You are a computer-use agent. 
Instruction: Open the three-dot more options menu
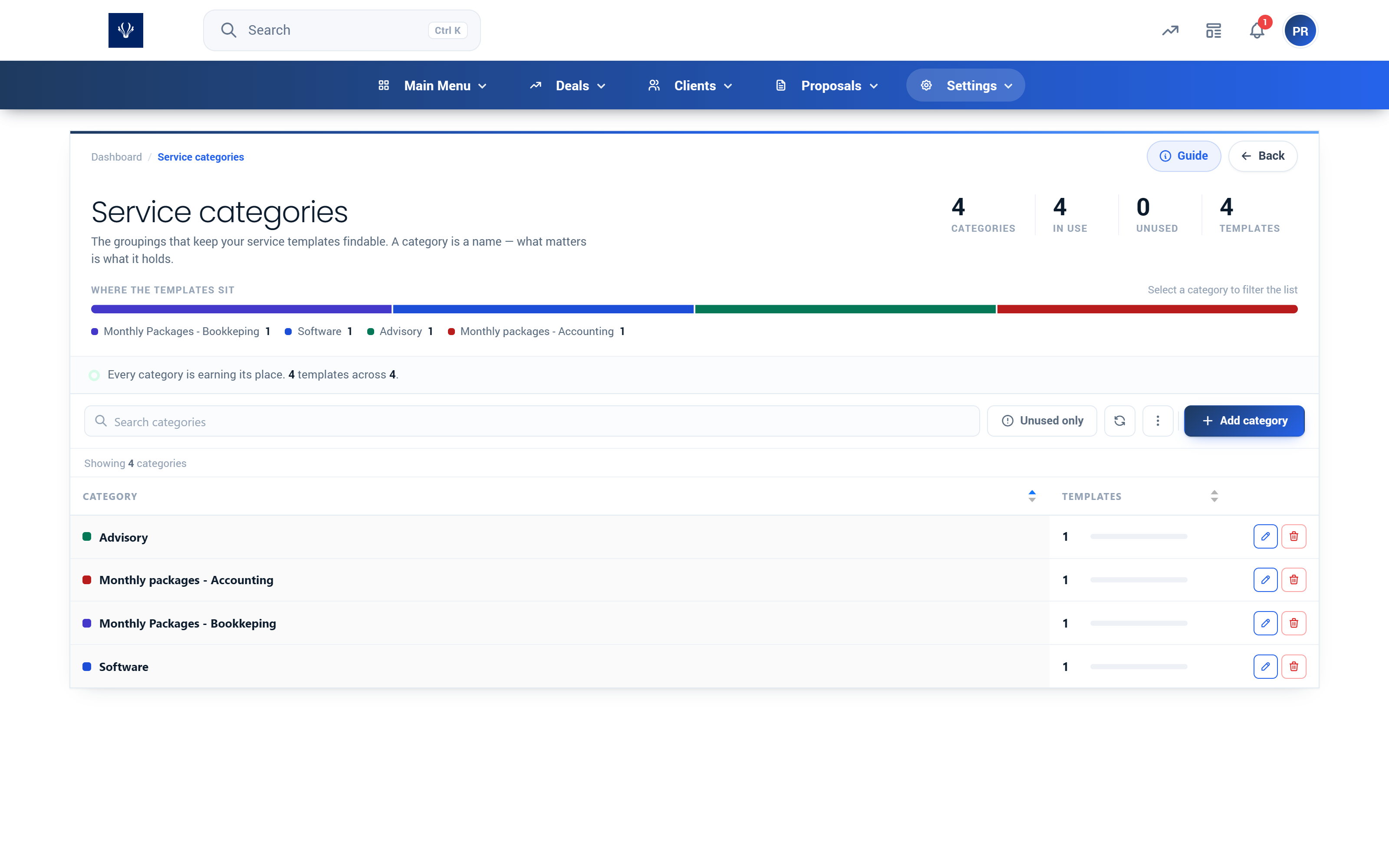coord(1158,421)
